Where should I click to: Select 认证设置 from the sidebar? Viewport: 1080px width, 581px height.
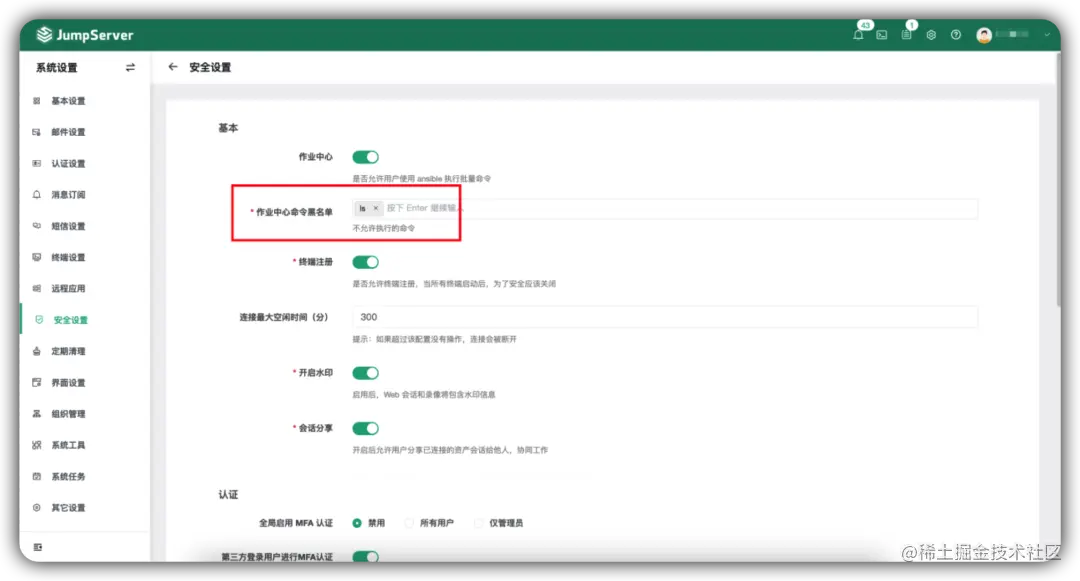(70, 163)
